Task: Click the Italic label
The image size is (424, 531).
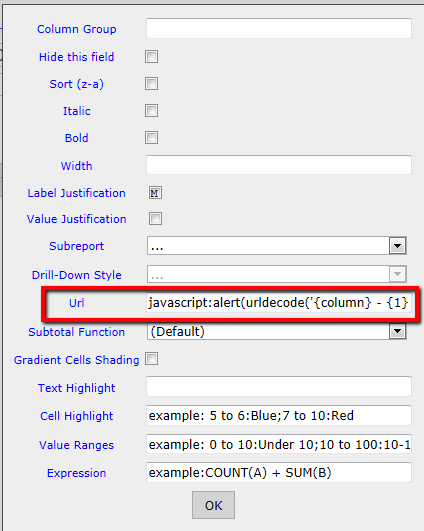Action: pos(77,111)
